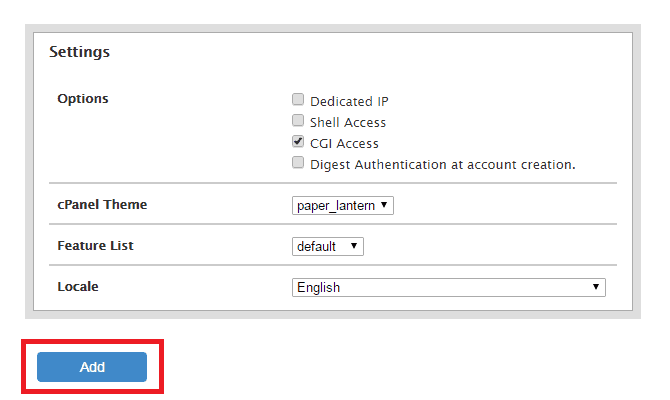
Task: Click the "Feature List" row label
Action: (95, 245)
